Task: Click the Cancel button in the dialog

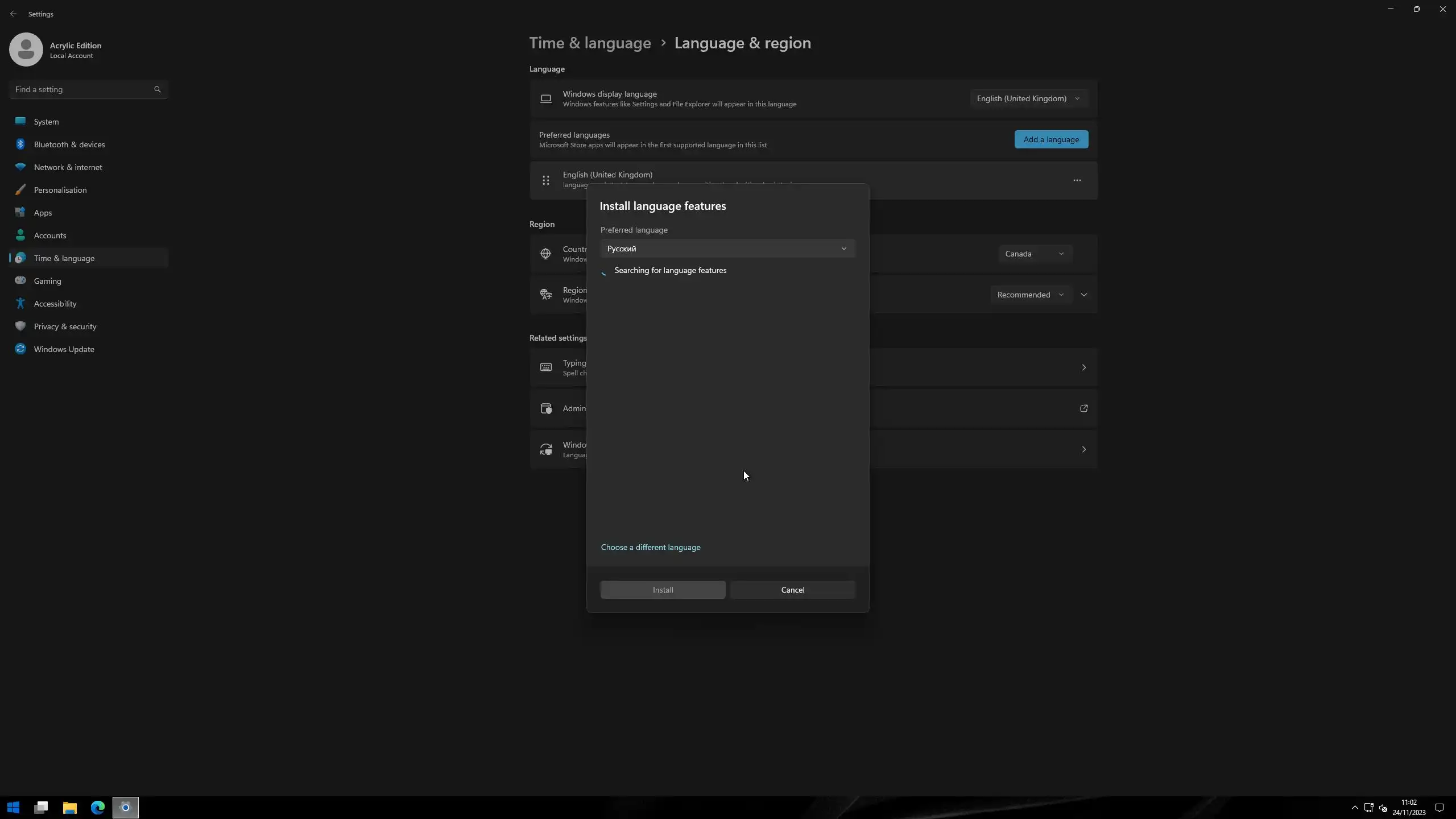Action: tap(792, 590)
